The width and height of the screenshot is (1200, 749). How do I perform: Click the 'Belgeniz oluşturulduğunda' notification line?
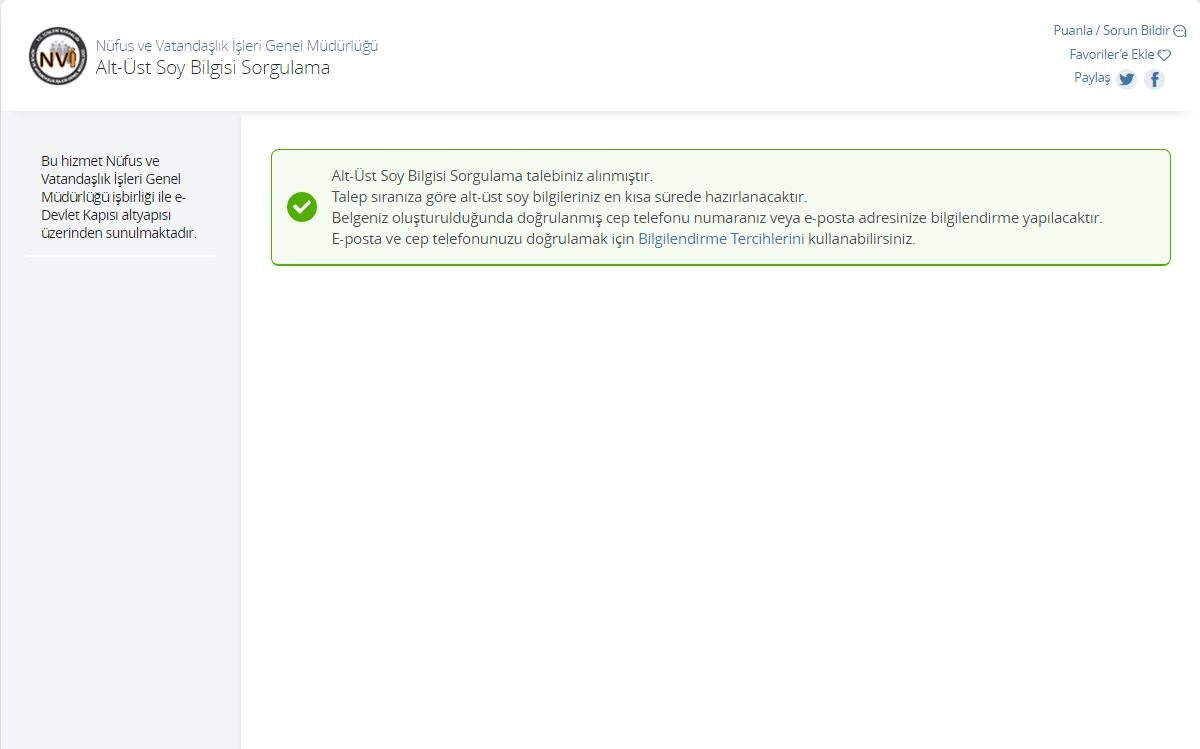pyautogui.click(x=716, y=218)
